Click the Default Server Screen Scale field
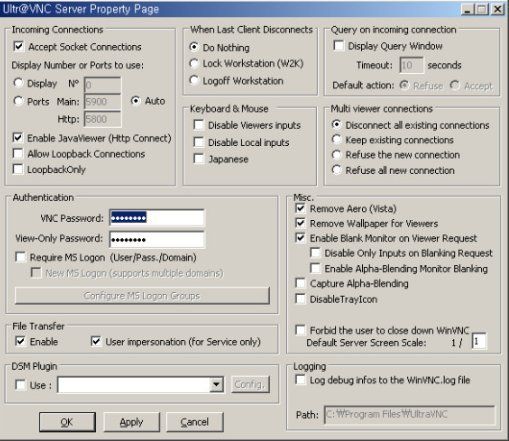Screen dimensions: 509x441 479,341
